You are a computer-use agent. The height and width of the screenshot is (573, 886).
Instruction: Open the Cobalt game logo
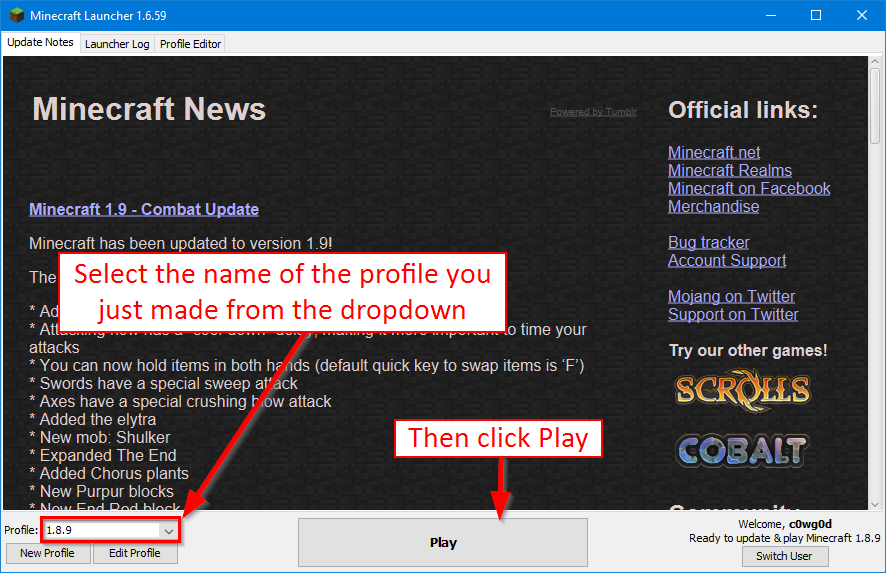pos(742,450)
